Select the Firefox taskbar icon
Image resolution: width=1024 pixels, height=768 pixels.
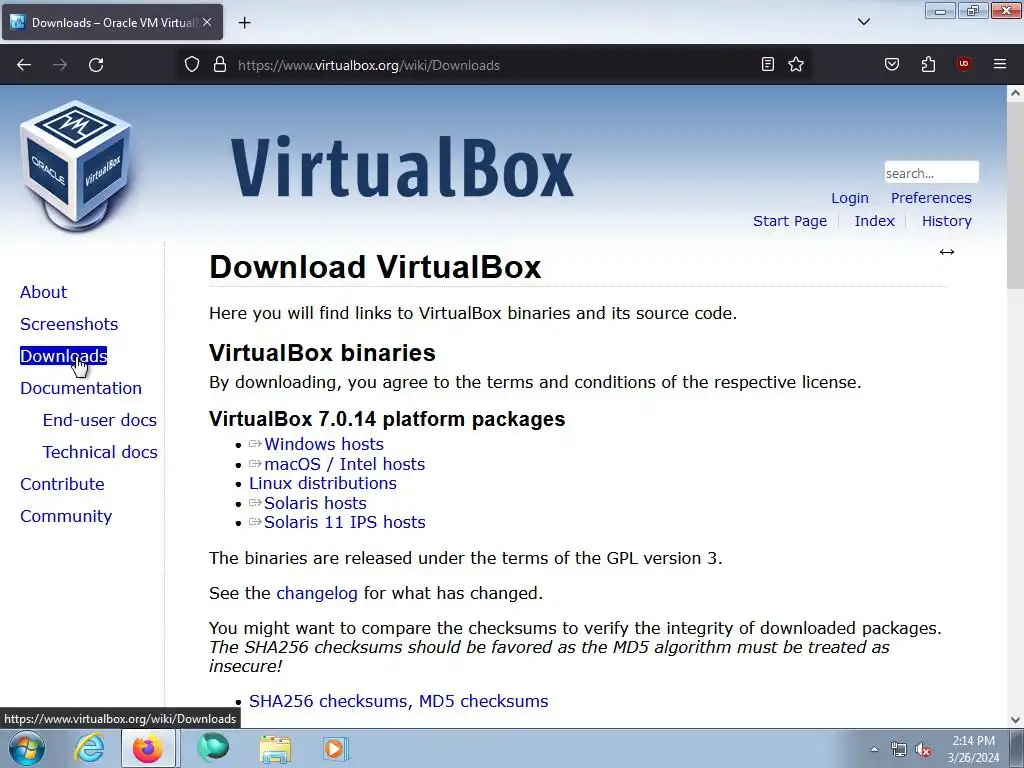[x=148, y=749]
